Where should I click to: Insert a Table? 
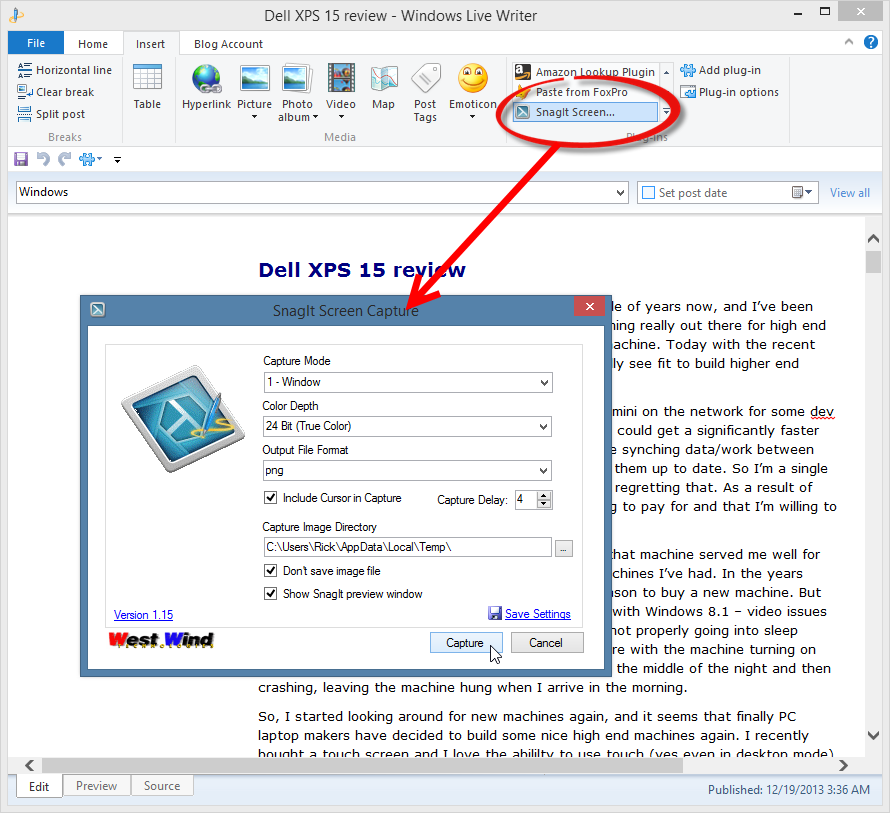pos(147,87)
